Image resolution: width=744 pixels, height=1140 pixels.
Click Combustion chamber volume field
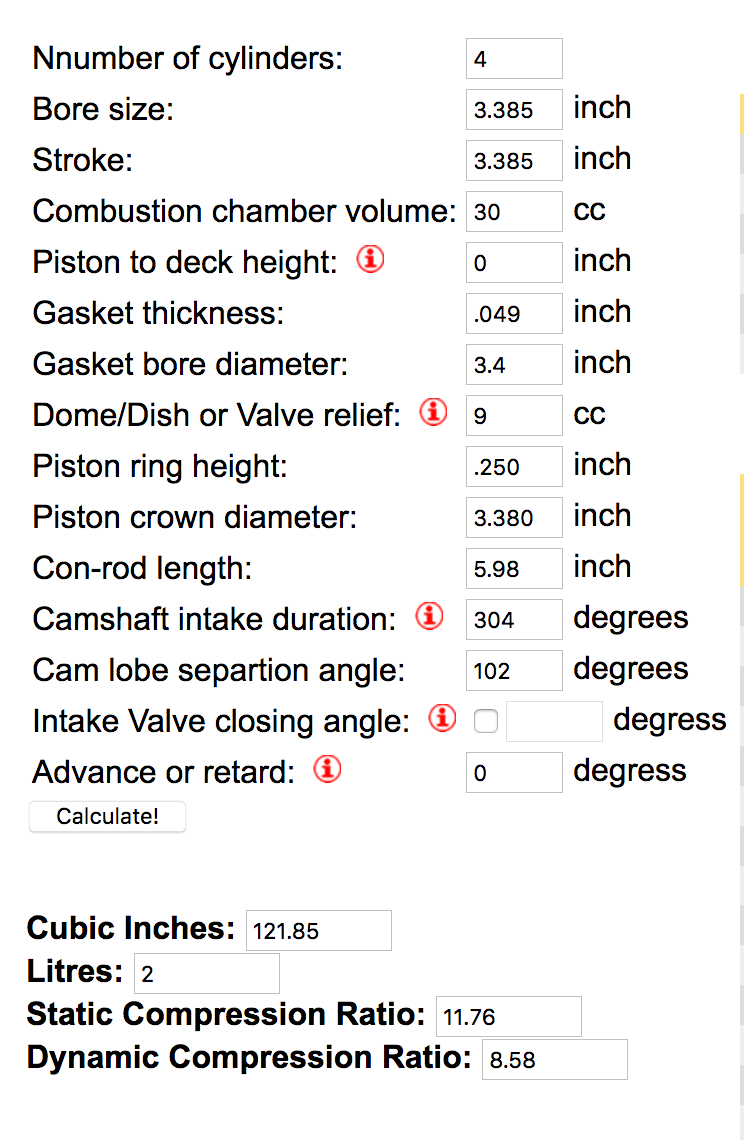(514, 212)
